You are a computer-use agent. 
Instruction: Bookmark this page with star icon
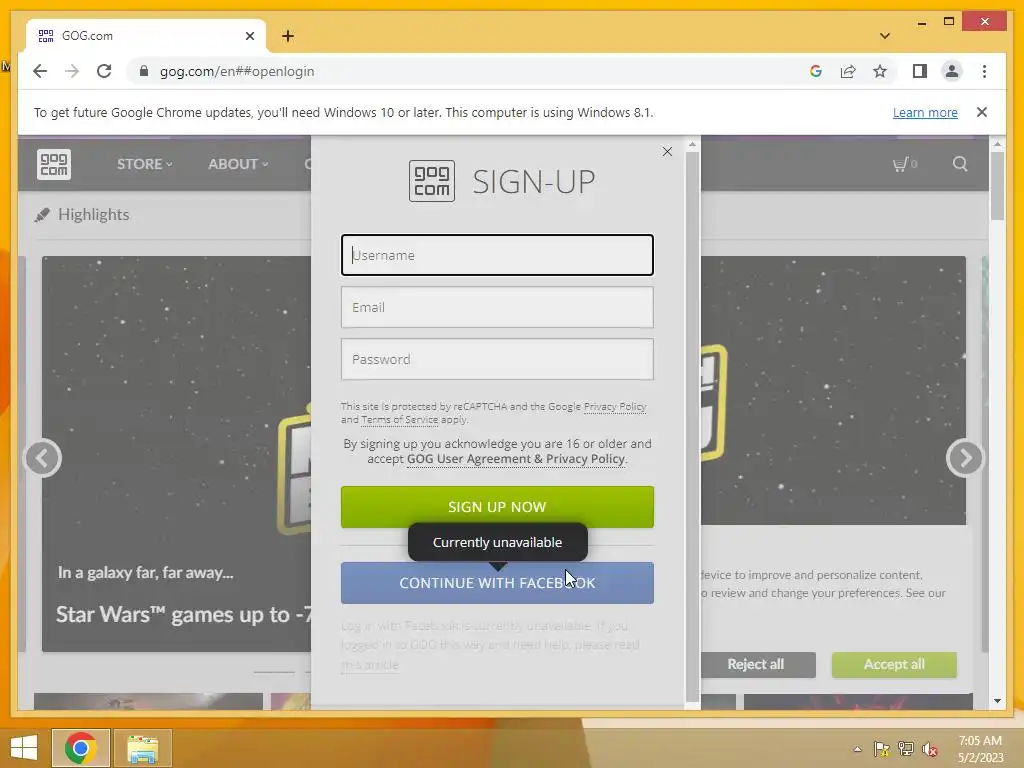coord(880,71)
